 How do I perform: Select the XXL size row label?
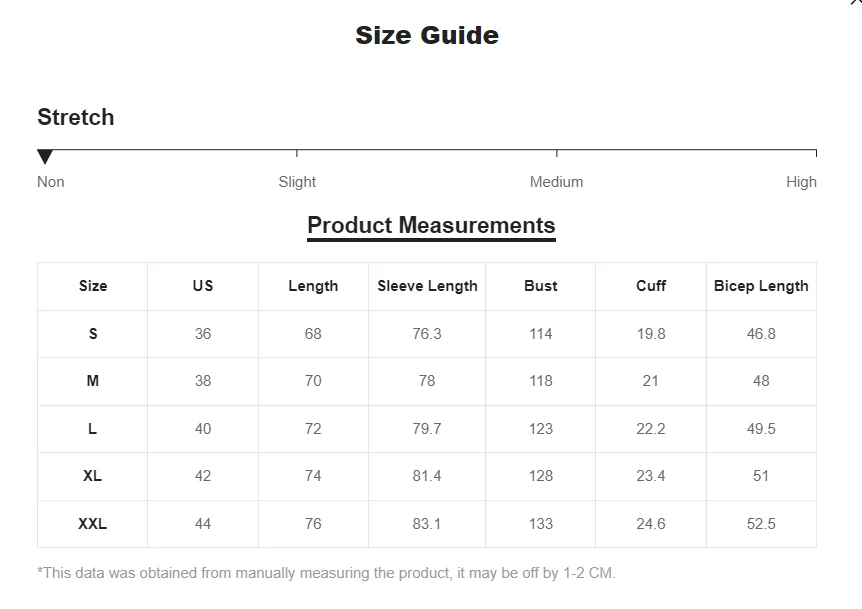(92, 524)
